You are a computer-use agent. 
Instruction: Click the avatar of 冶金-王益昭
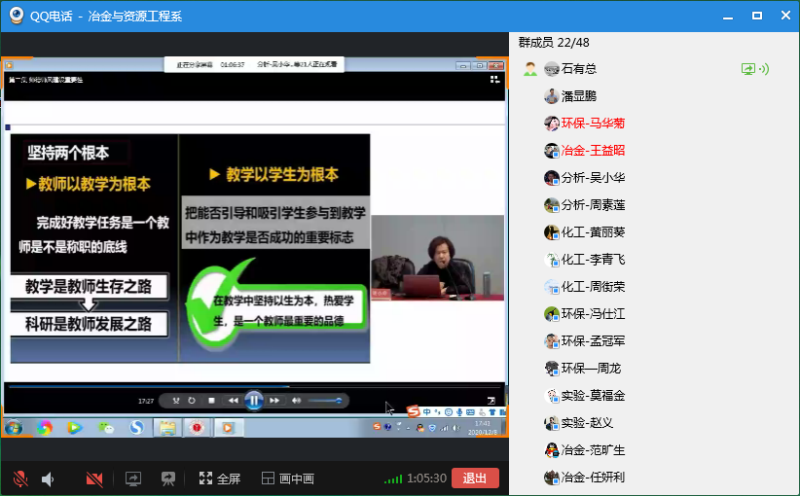(551, 151)
